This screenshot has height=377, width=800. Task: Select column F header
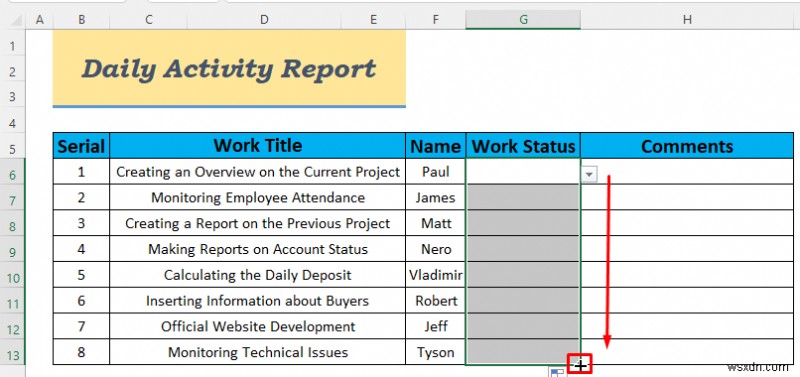pyautogui.click(x=435, y=19)
